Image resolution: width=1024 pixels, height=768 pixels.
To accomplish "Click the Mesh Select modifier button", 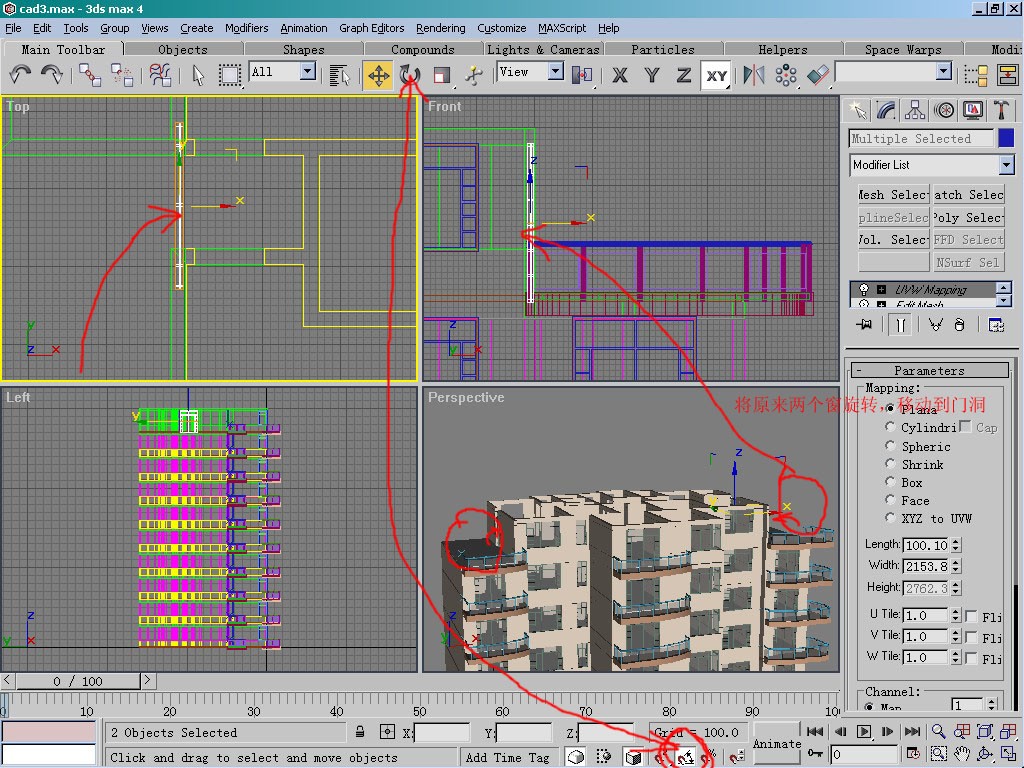I will tap(893, 195).
